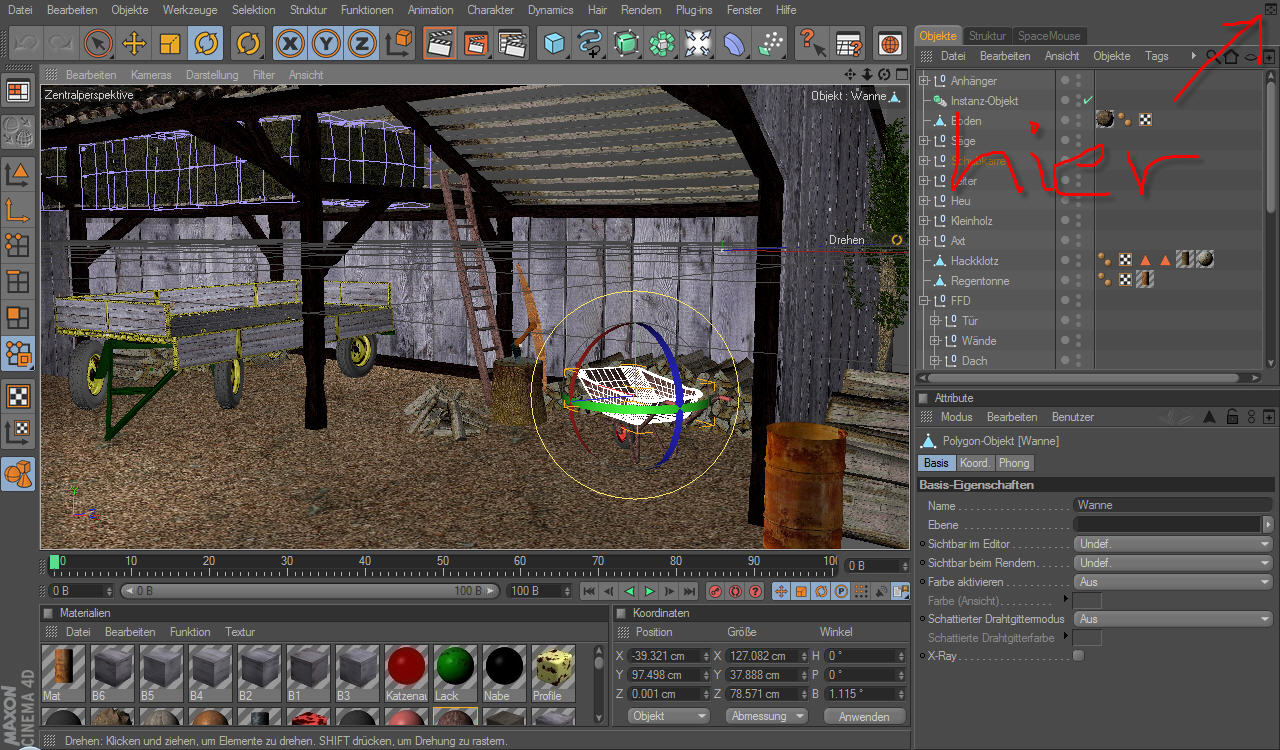Viewport: 1280px width, 750px height.
Task: Choose the Scale tool icon
Action: pyautogui.click(x=170, y=44)
